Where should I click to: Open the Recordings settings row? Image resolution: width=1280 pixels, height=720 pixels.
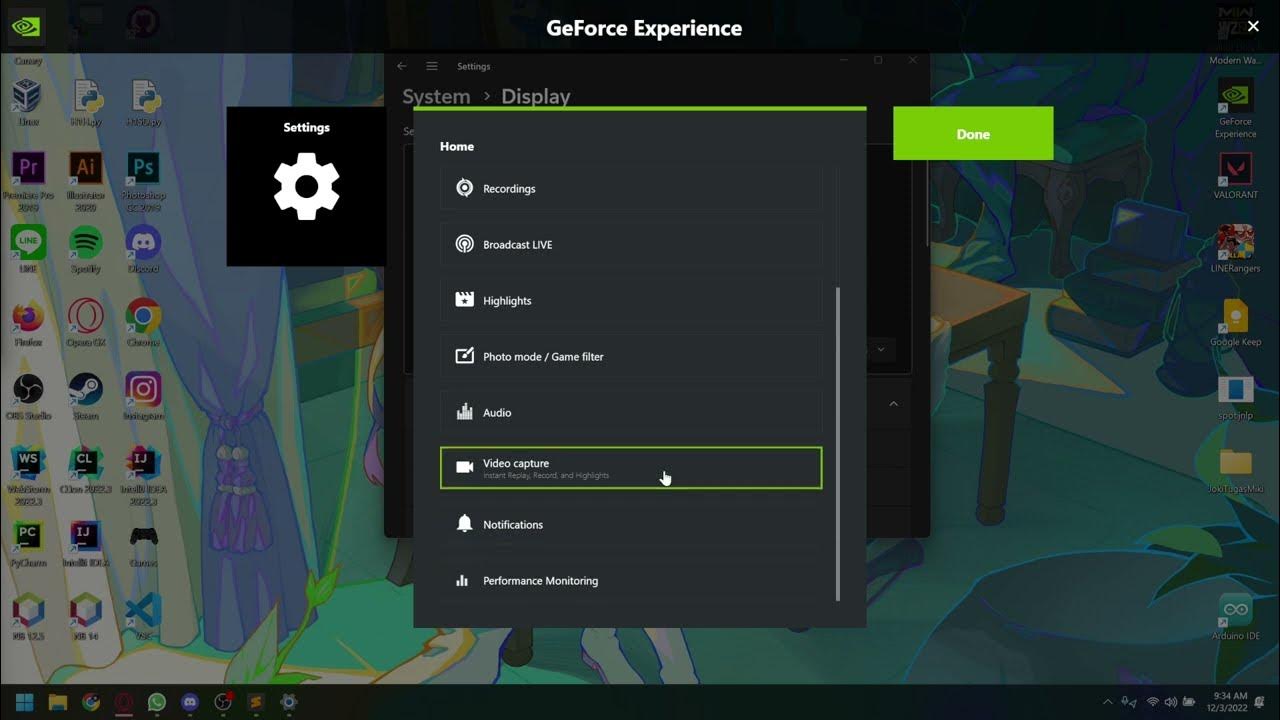[631, 189]
